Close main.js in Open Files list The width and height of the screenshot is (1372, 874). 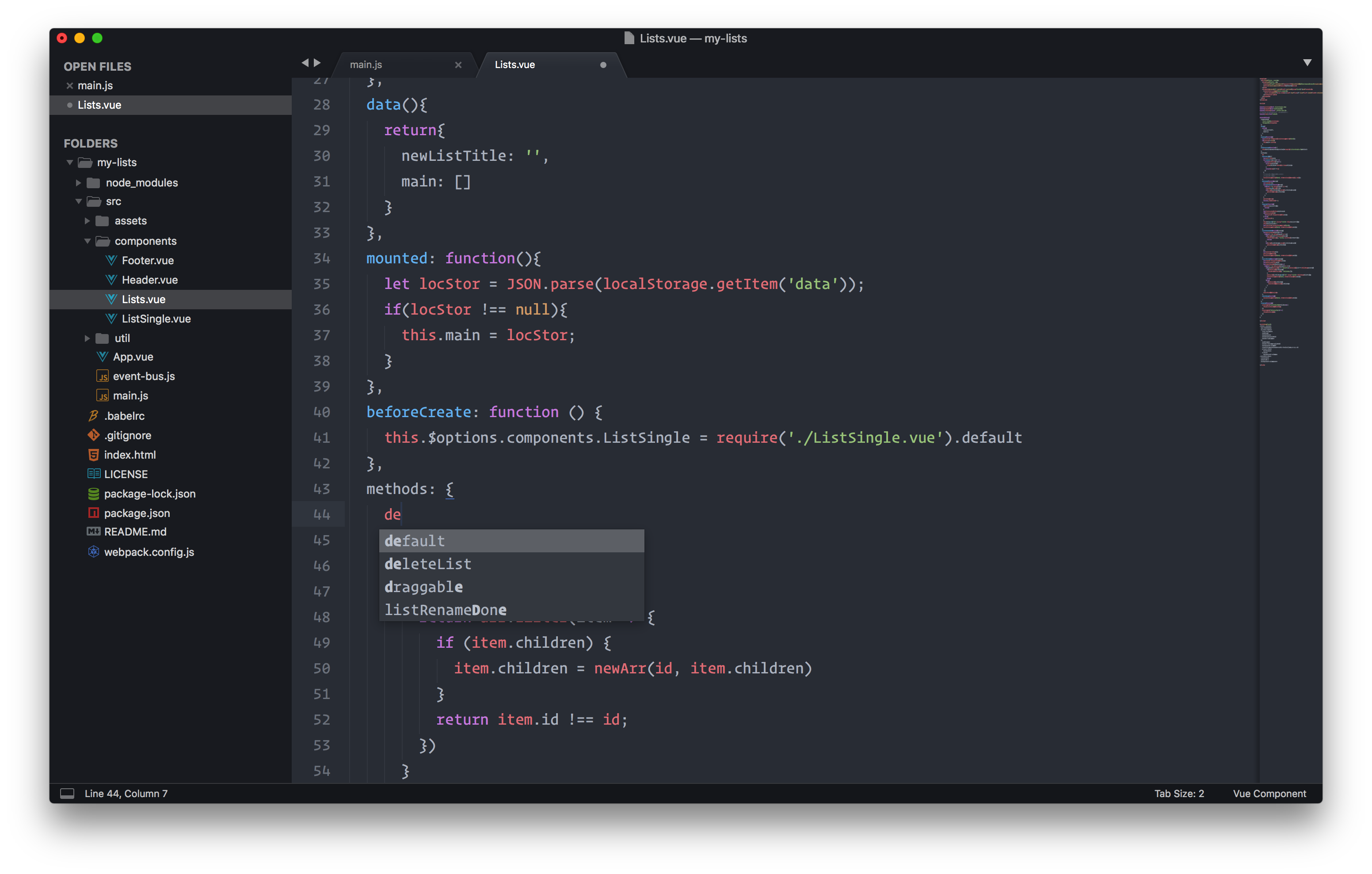[69, 85]
